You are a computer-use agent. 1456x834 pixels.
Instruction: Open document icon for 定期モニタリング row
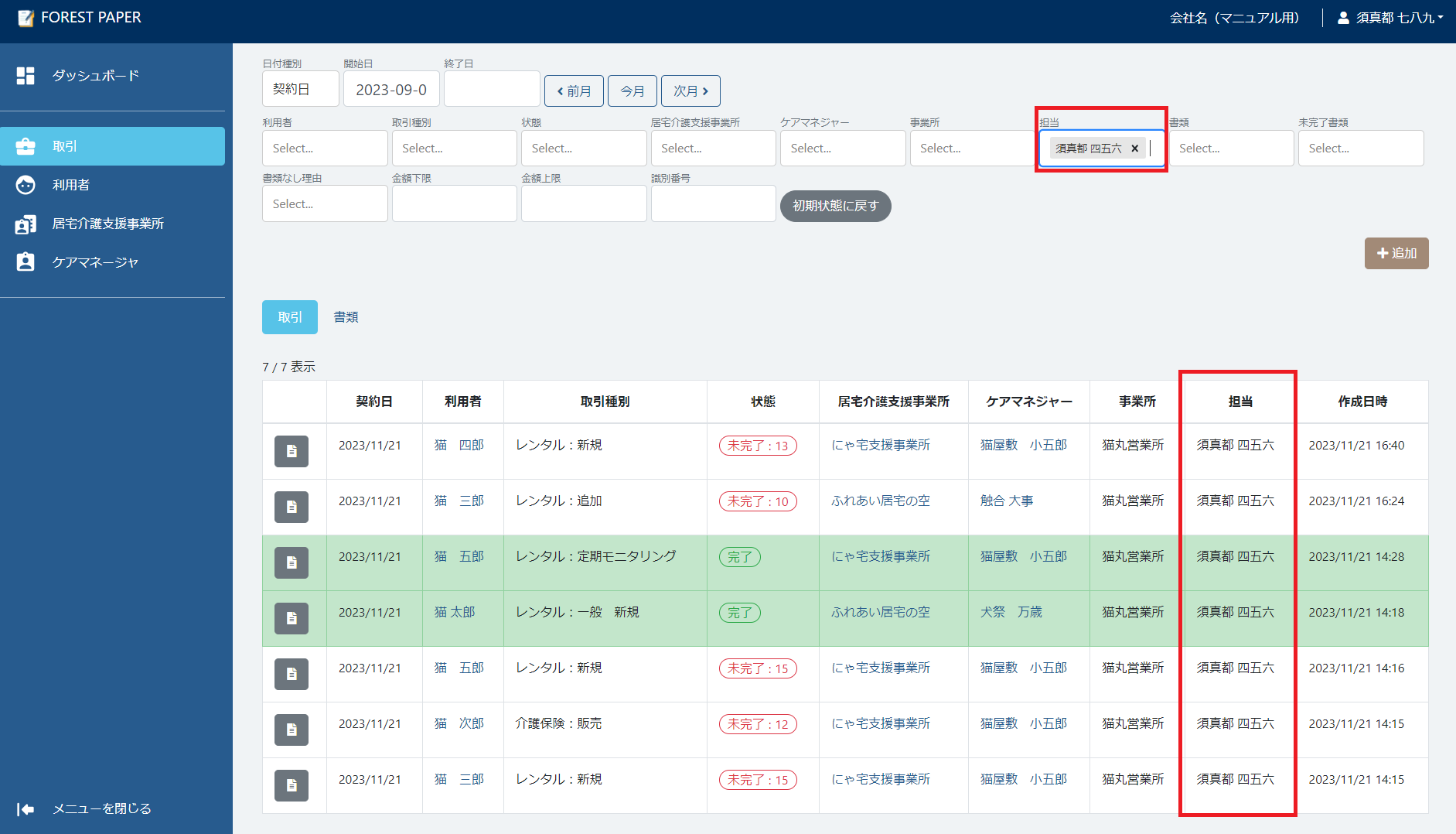[x=292, y=562]
